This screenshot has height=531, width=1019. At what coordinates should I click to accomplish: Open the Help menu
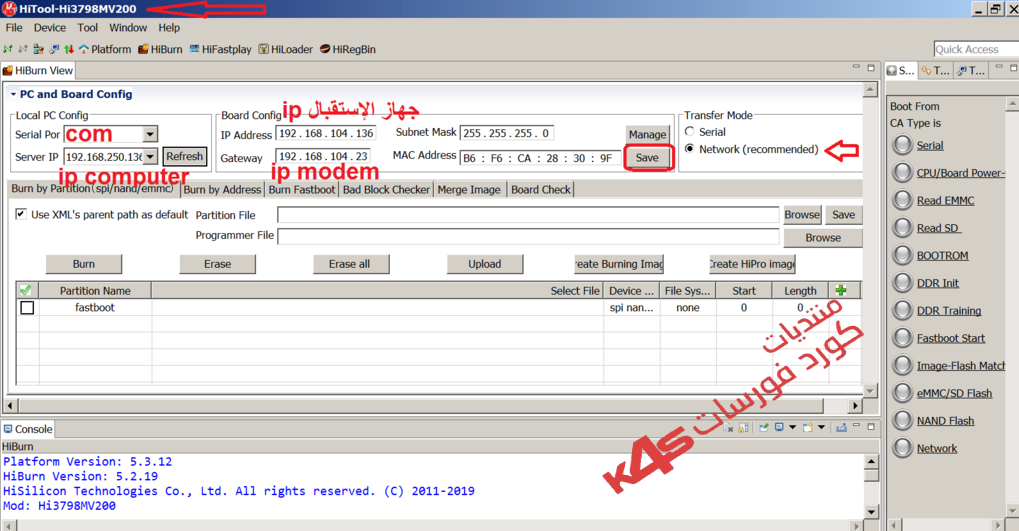(x=168, y=27)
